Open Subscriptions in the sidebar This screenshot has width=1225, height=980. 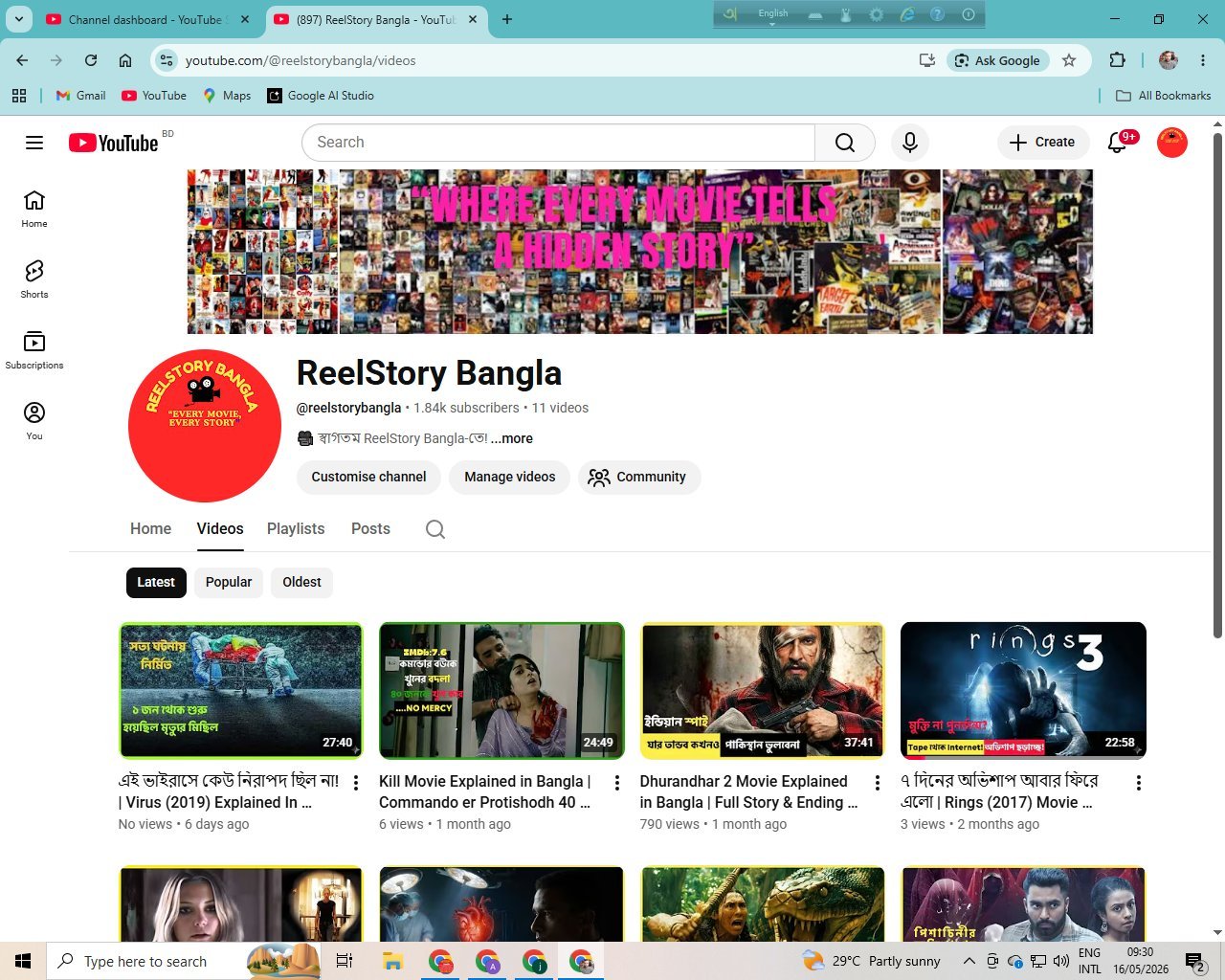(x=34, y=350)
